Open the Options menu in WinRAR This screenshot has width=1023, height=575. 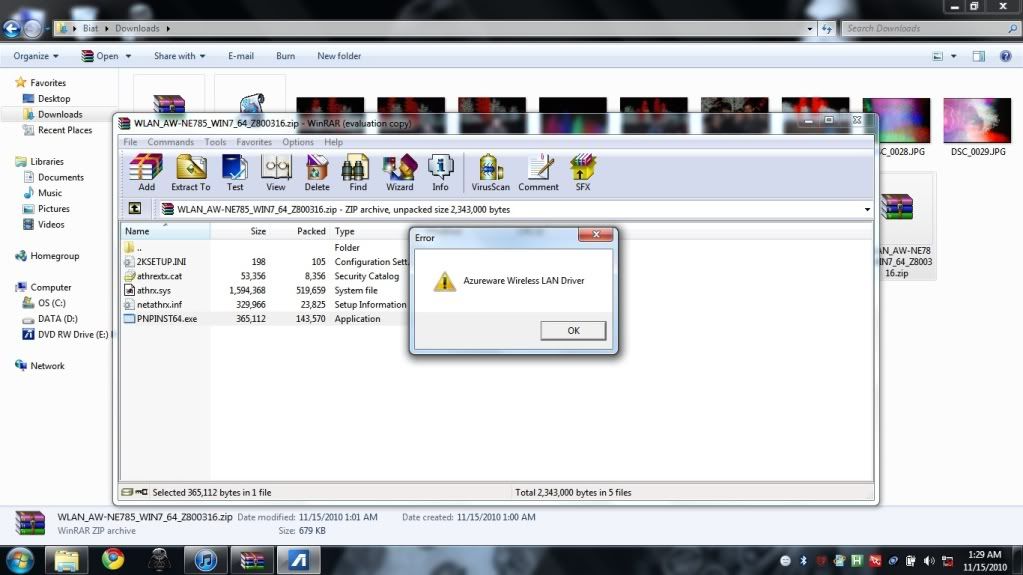(298, 142)
